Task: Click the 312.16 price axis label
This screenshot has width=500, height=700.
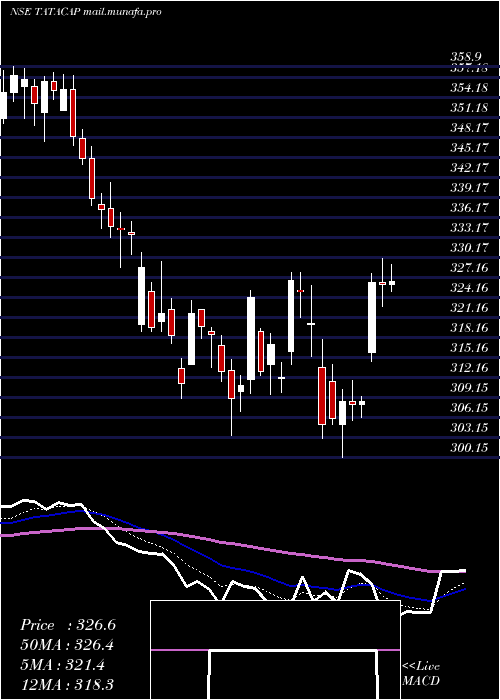Action: coord(469,367)
